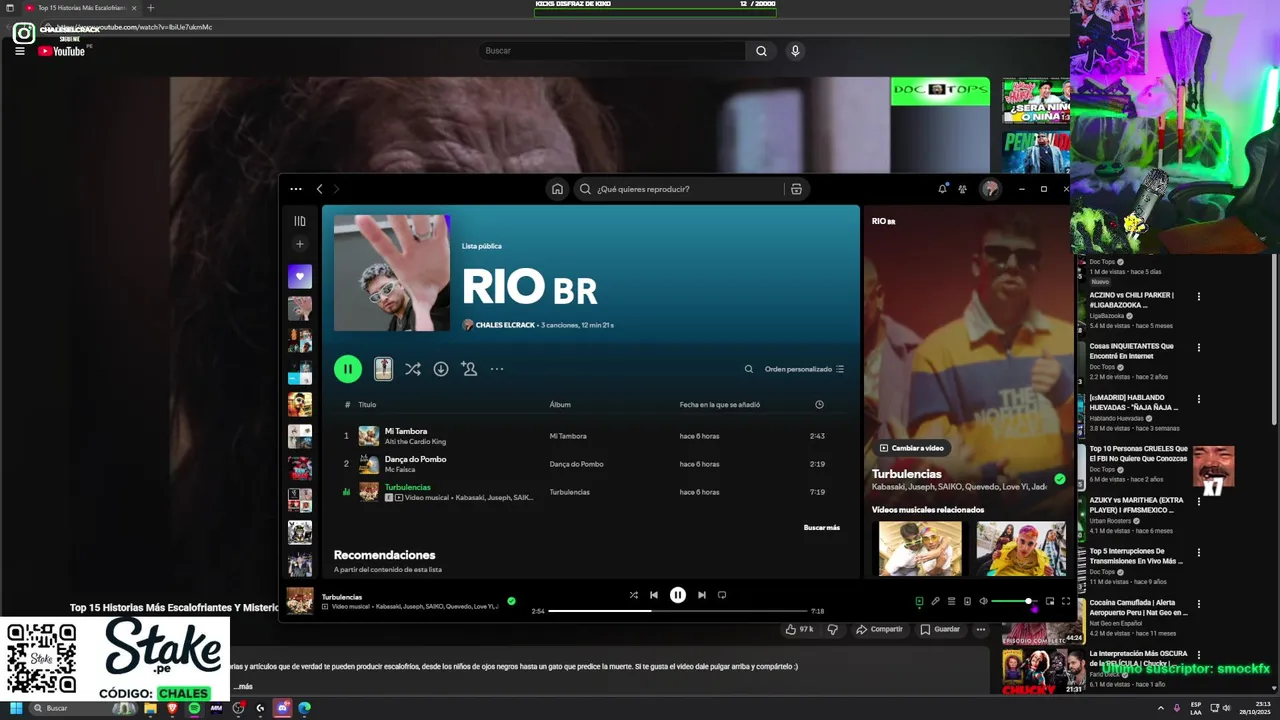Image resolution: width=1280 pixels, height=720 pixels.
Task: Open Alti the Cardio King artist link
Action: [415, 442]
